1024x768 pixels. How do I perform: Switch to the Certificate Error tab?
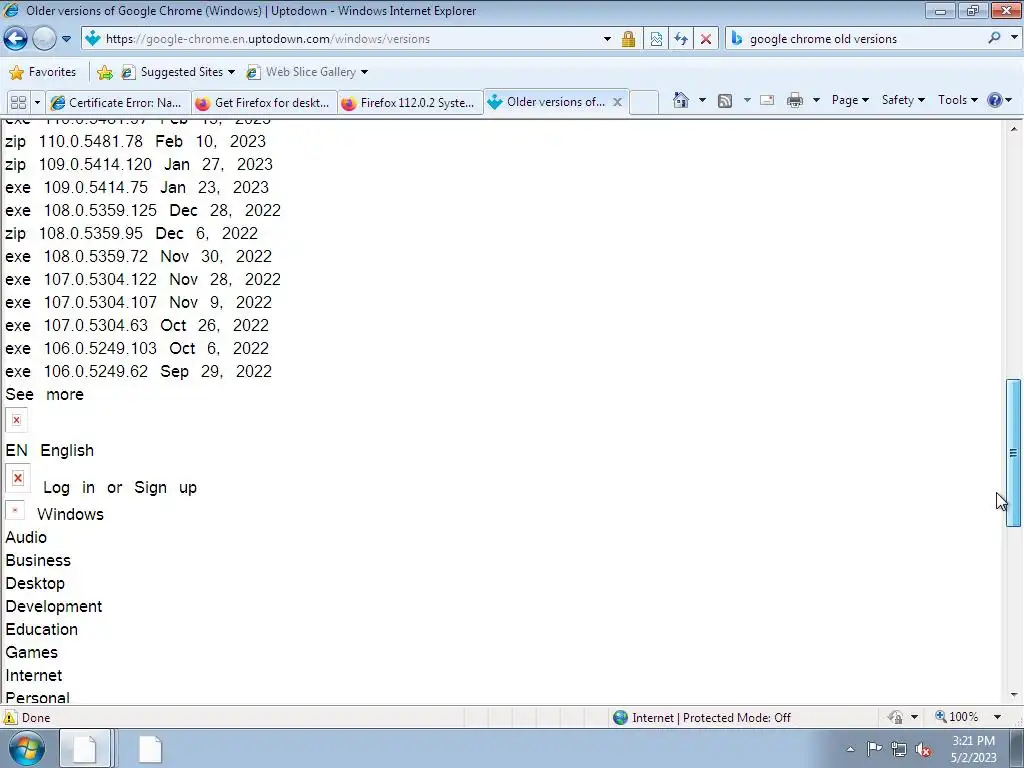coord(119,103)
